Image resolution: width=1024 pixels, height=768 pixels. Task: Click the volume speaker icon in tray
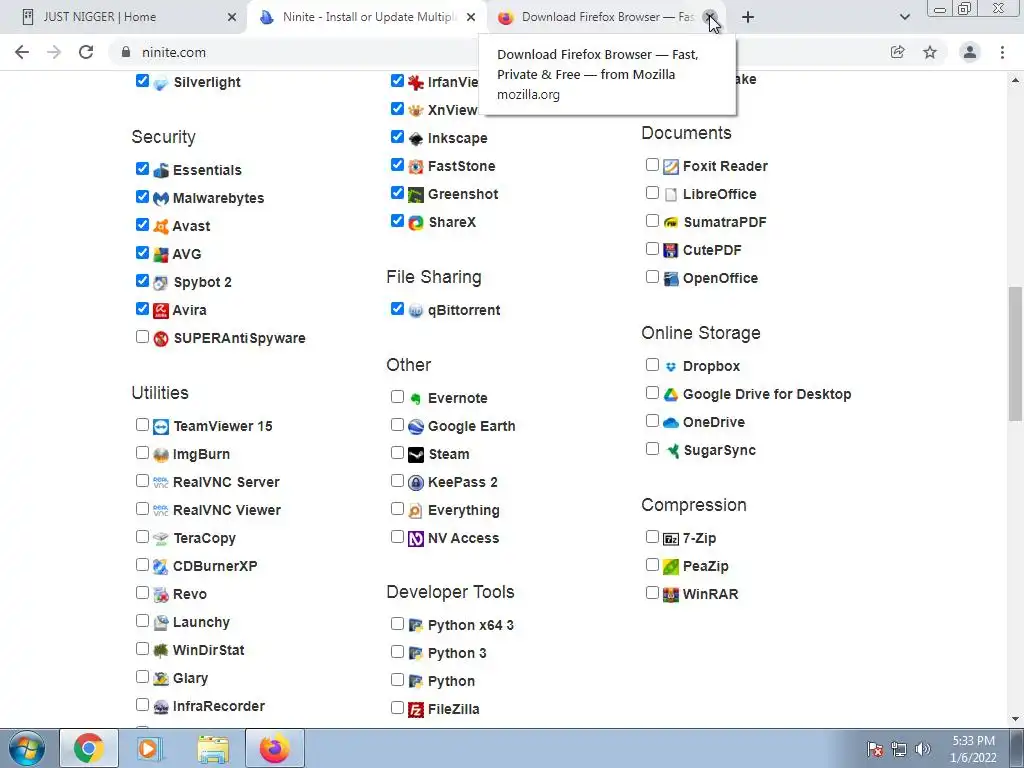click(923, 749)
